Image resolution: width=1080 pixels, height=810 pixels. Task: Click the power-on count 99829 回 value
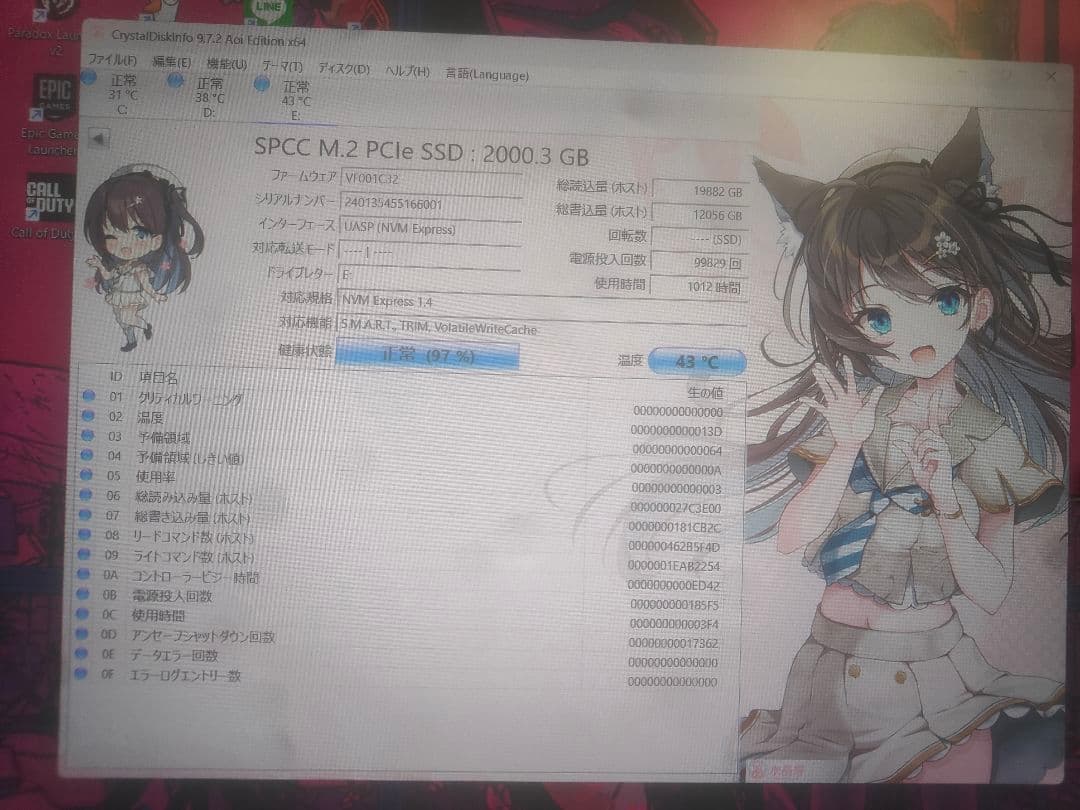(x=700, y=262)
